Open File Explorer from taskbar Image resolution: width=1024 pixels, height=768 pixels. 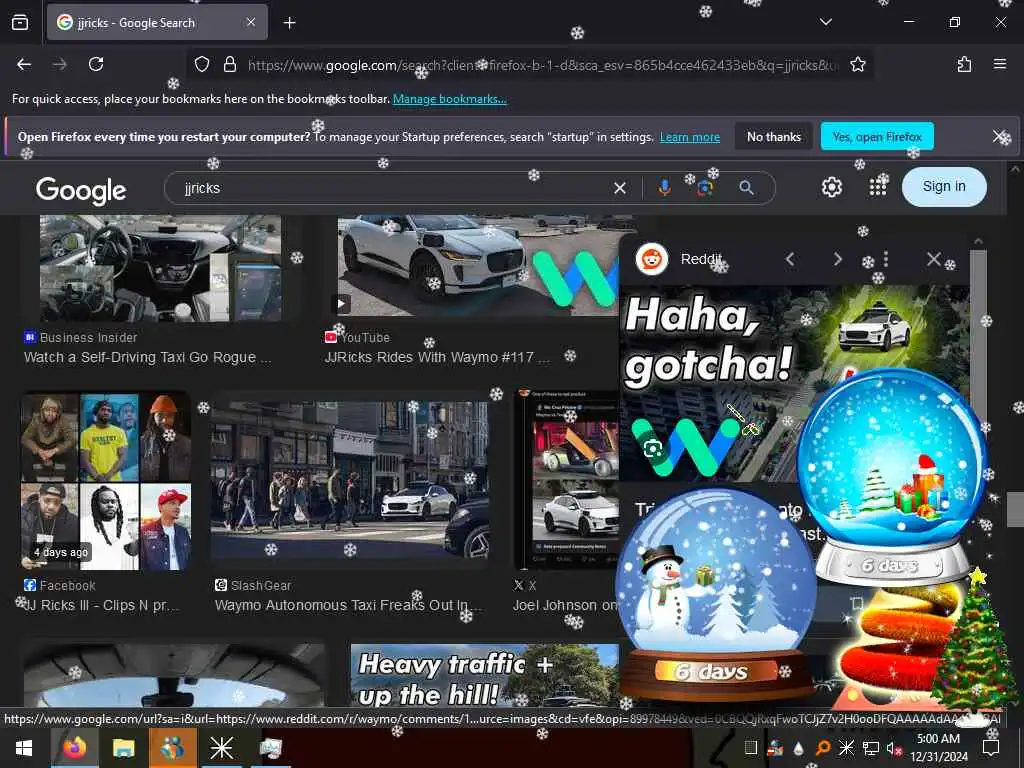pyautogui.click(x=123, y=748)
